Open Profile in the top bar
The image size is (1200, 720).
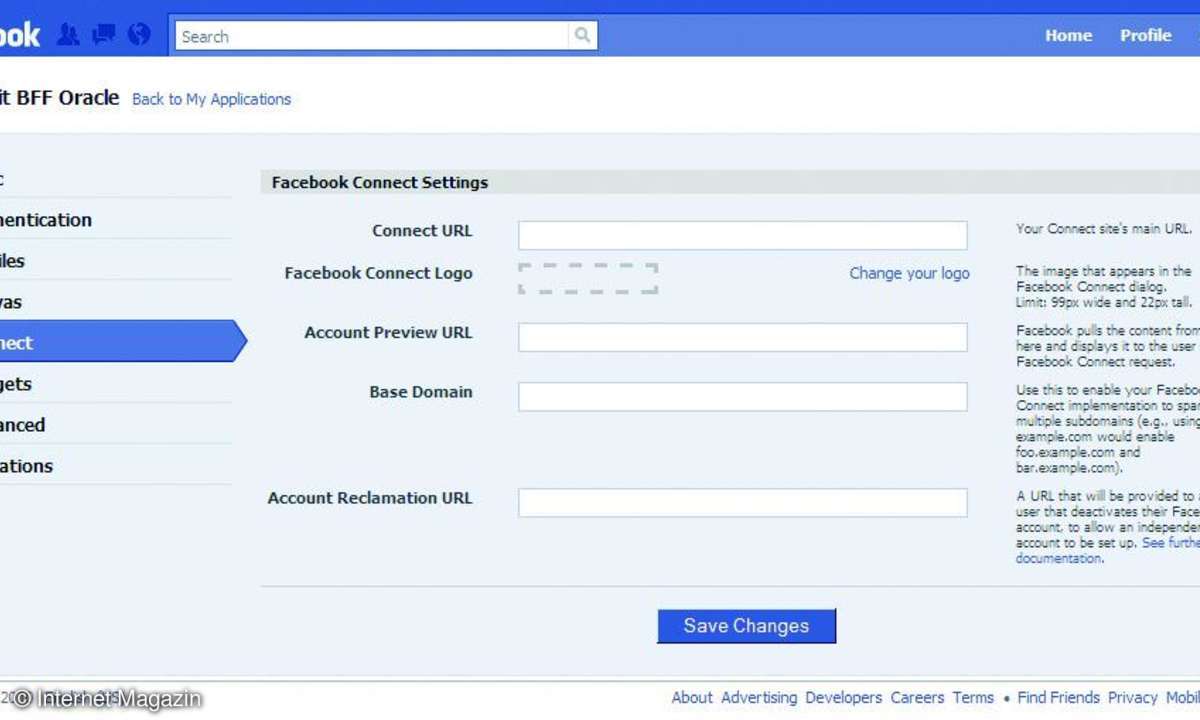1145,35
